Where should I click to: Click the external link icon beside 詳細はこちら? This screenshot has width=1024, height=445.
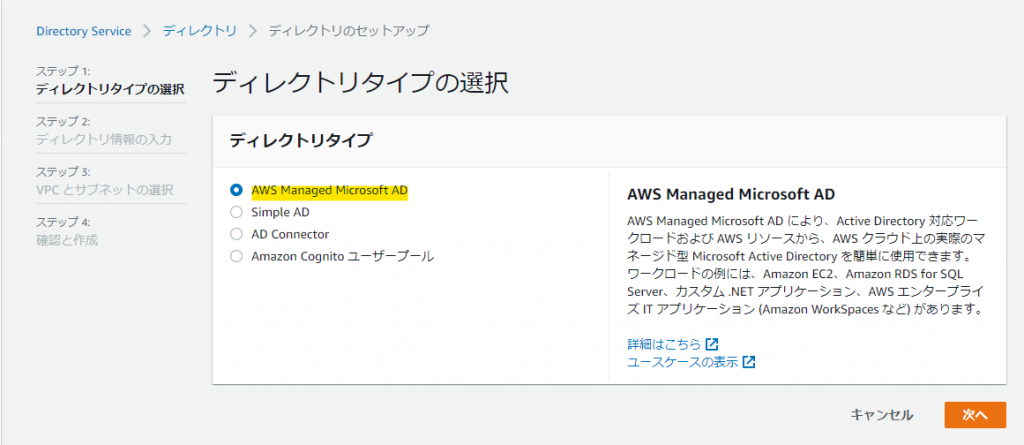tap(712, 344)
